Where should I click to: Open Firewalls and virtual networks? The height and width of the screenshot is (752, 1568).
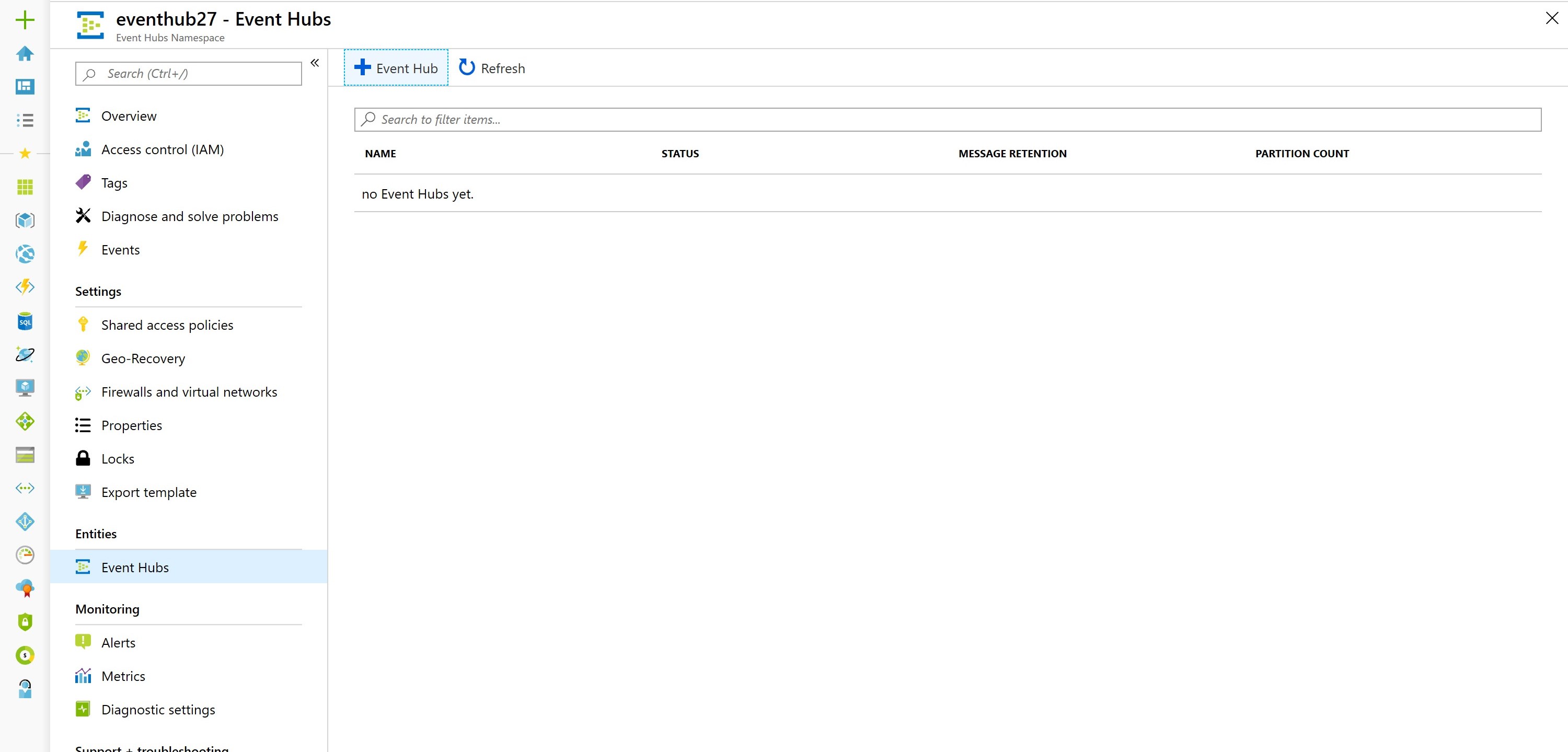coord(189,392)
